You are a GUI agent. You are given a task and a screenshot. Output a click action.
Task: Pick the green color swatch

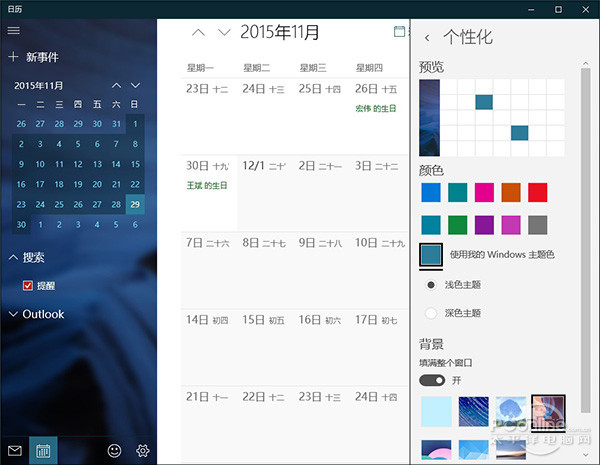click(458, 225)
